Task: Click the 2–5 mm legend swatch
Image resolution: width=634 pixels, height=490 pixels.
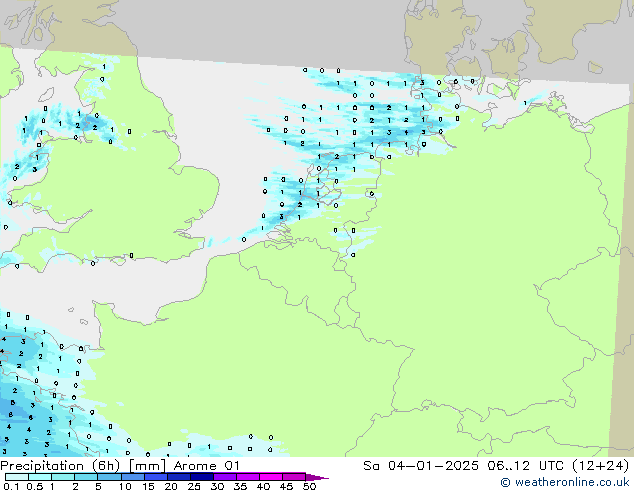Action: pyautogui.click(x=86, y=477)
